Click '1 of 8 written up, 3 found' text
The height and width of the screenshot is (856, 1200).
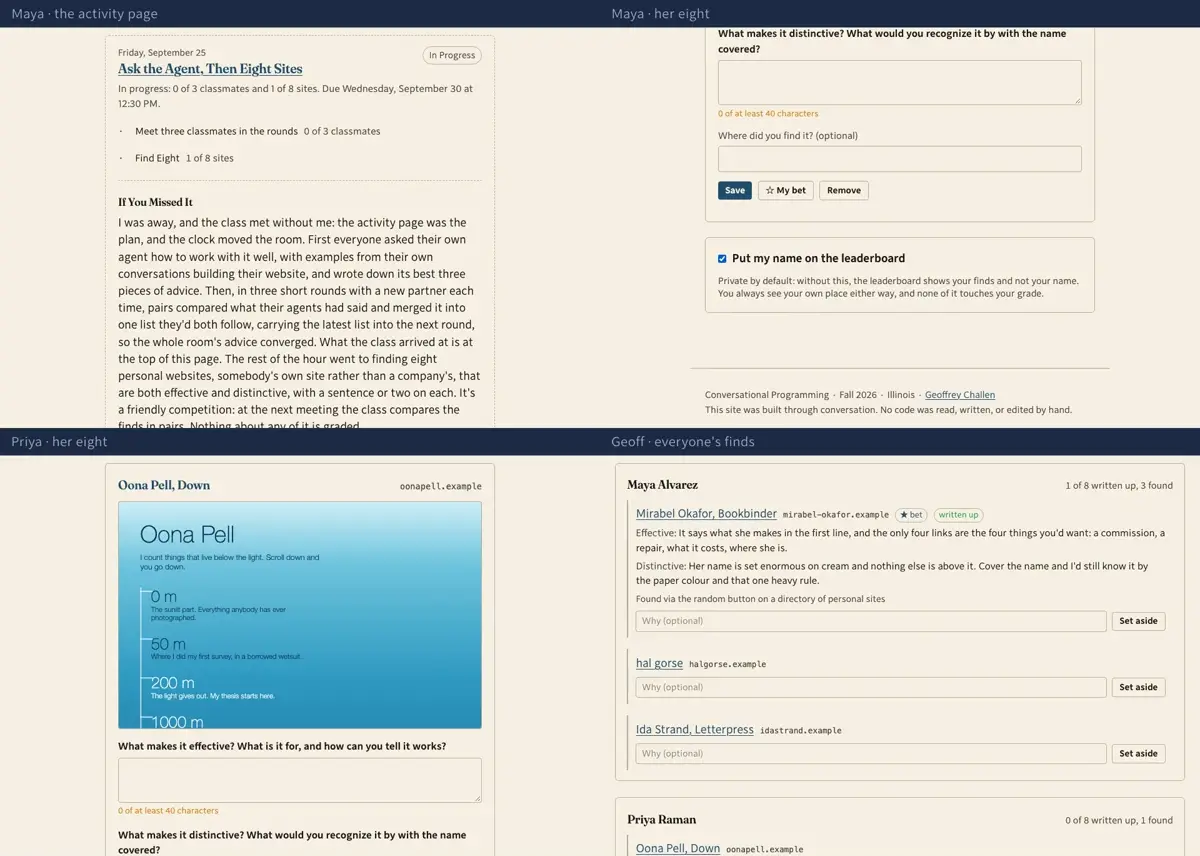tap(1119, 486)
